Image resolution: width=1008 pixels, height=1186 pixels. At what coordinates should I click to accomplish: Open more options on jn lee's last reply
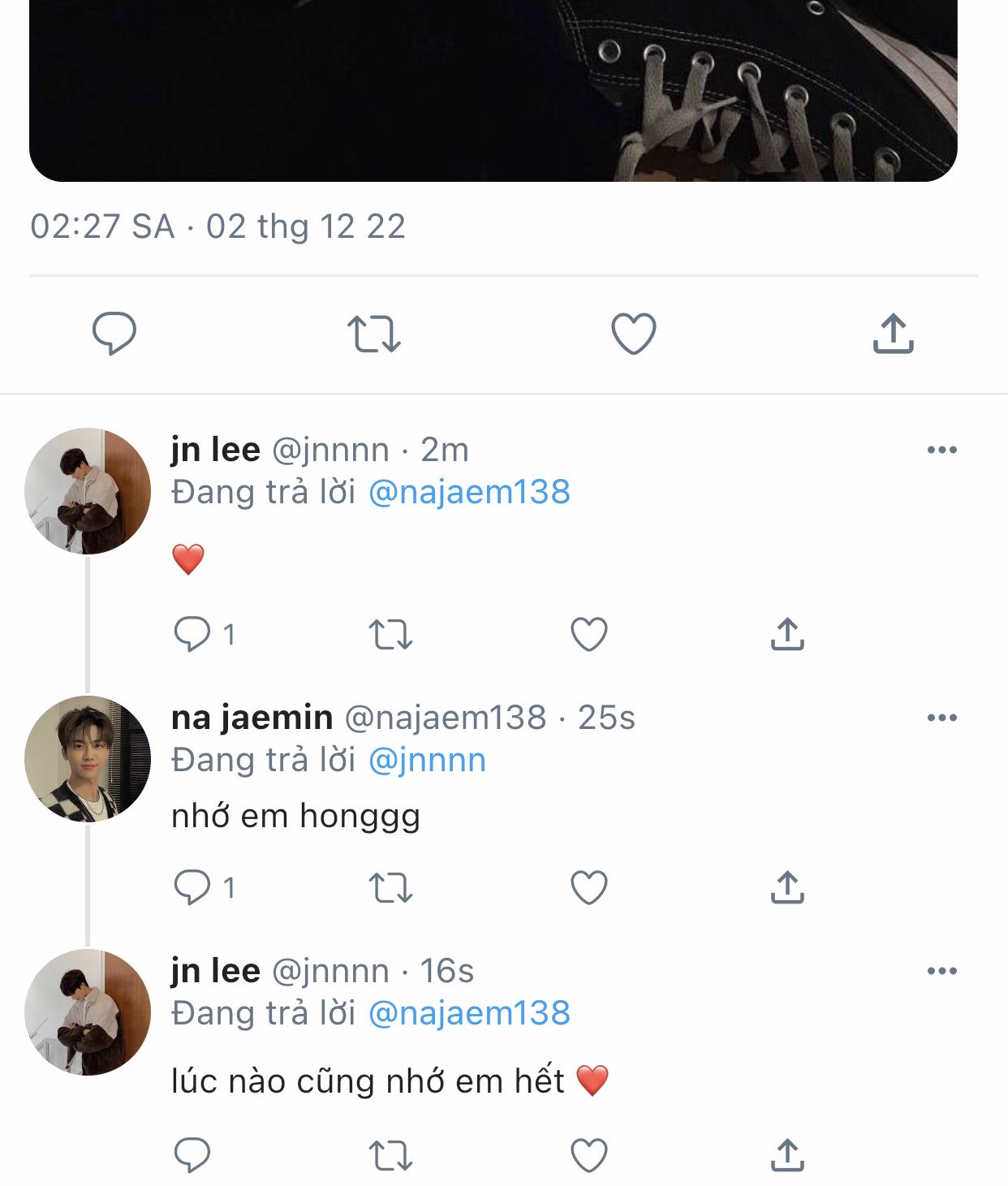[x=941, y=971]
